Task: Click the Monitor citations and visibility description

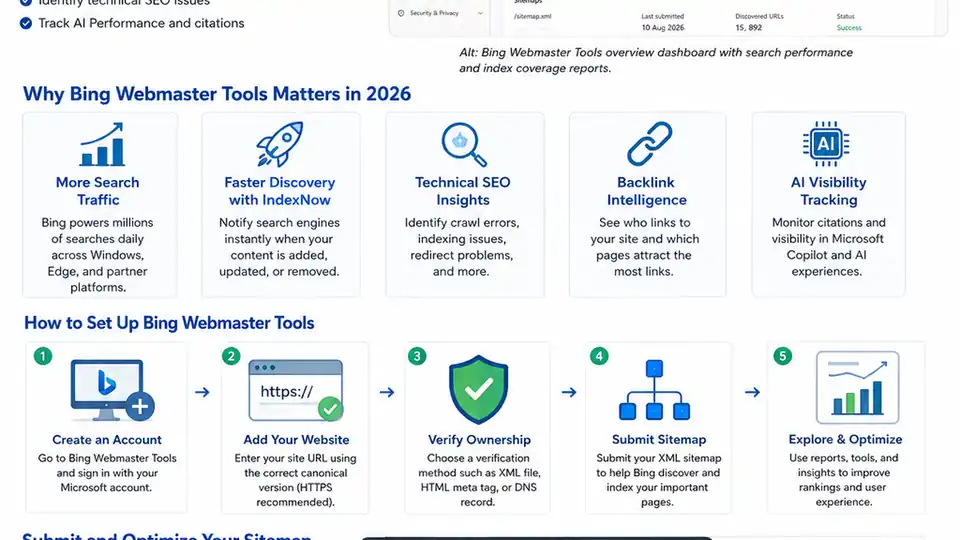Action: (x=828, y=247)
